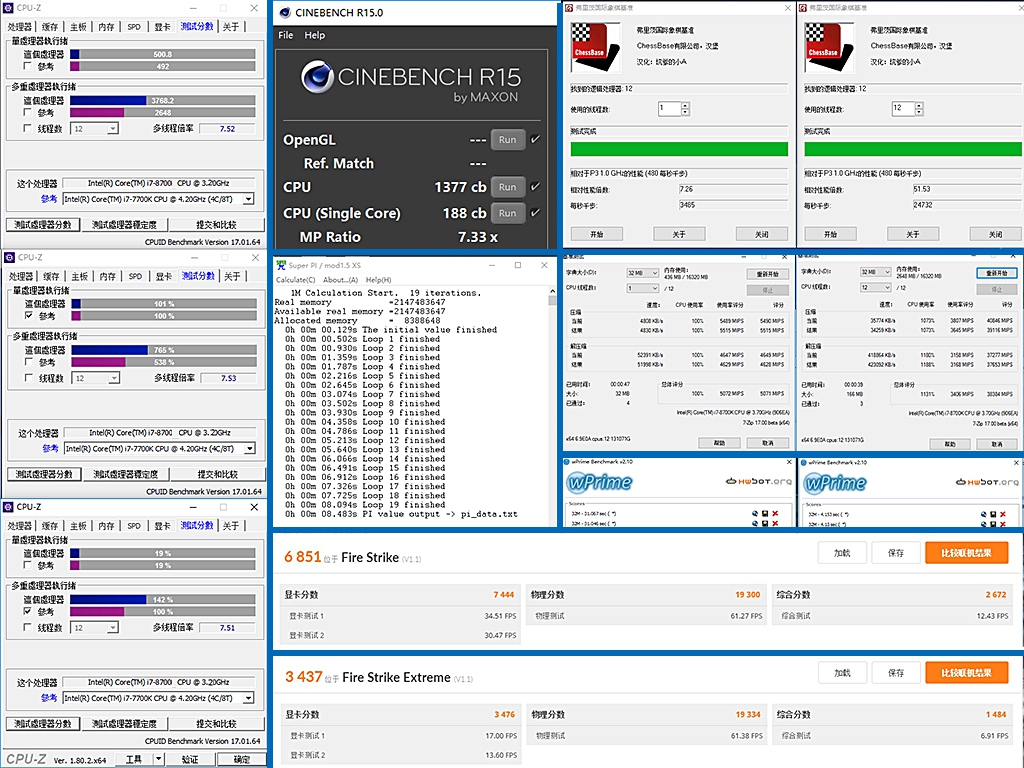The height and width of the screenshot is (768, 1024).
Task: Click the thread count field showing 12 in the Fritz window
Action: [x=904, y=108]
